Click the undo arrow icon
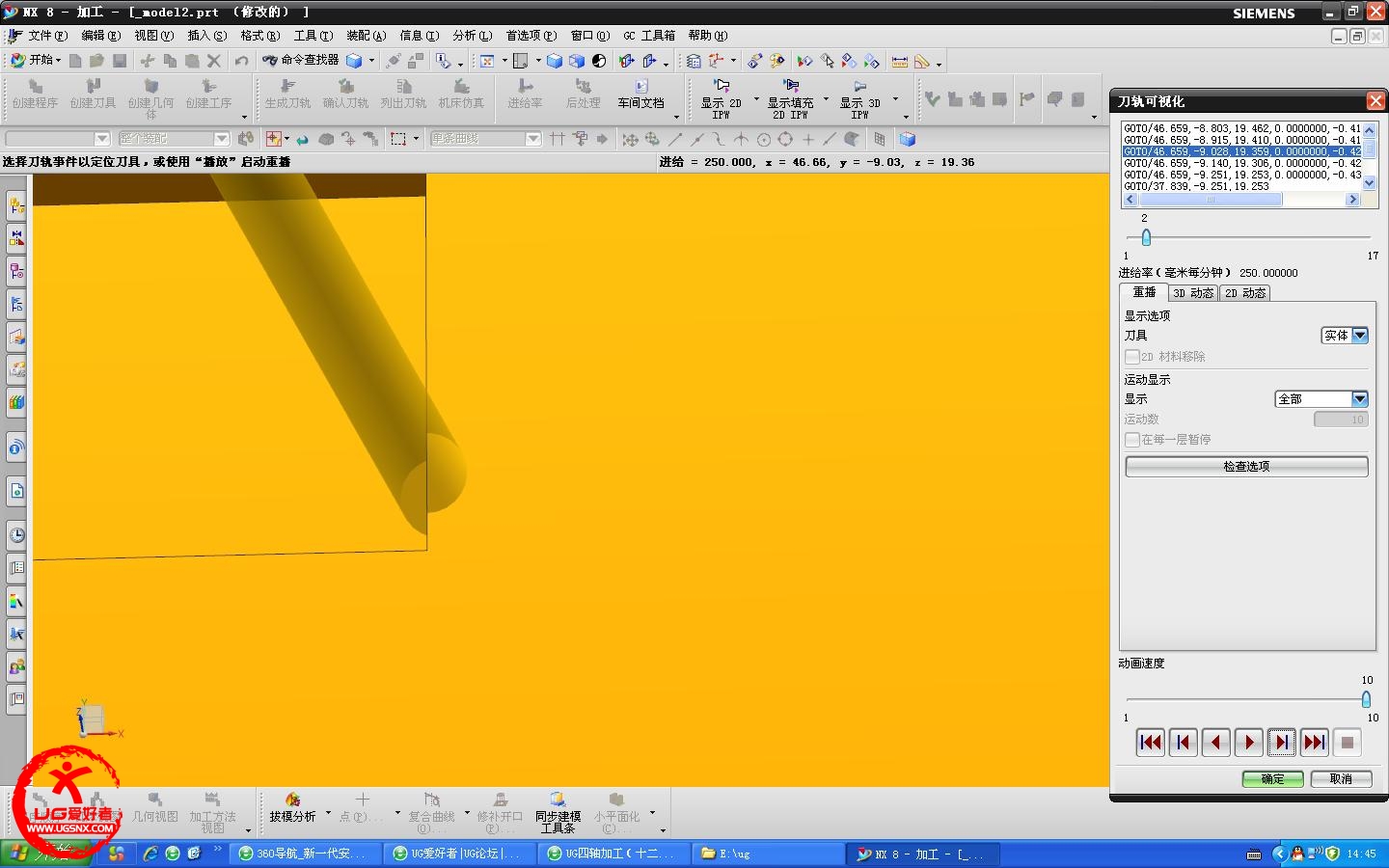The image size is (1389, 868). point(241,61)
